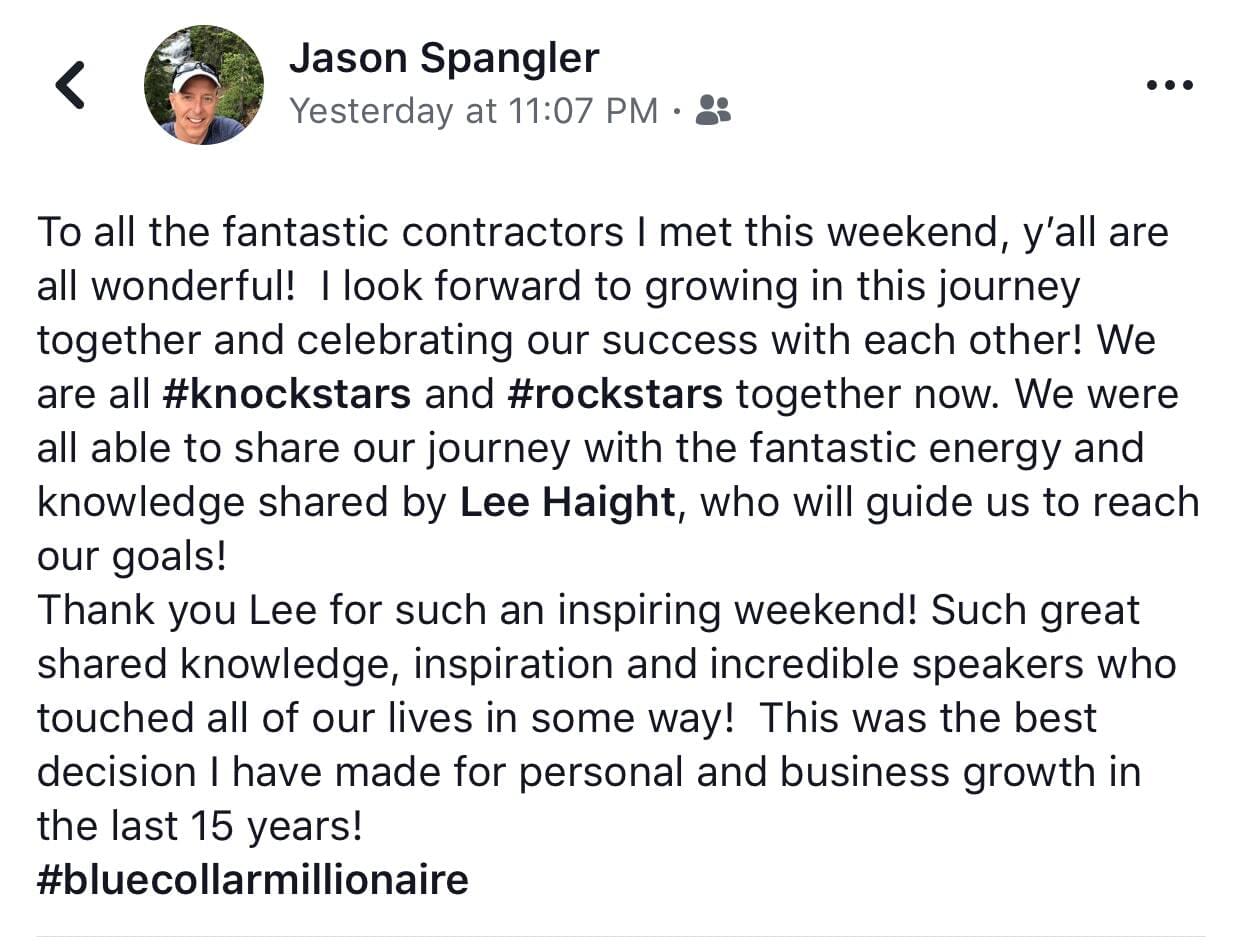Visit the tagged Lee Haight profile
Image resolution: width=1242 pixels, height=945 pixels.
[x=568, y=502]
